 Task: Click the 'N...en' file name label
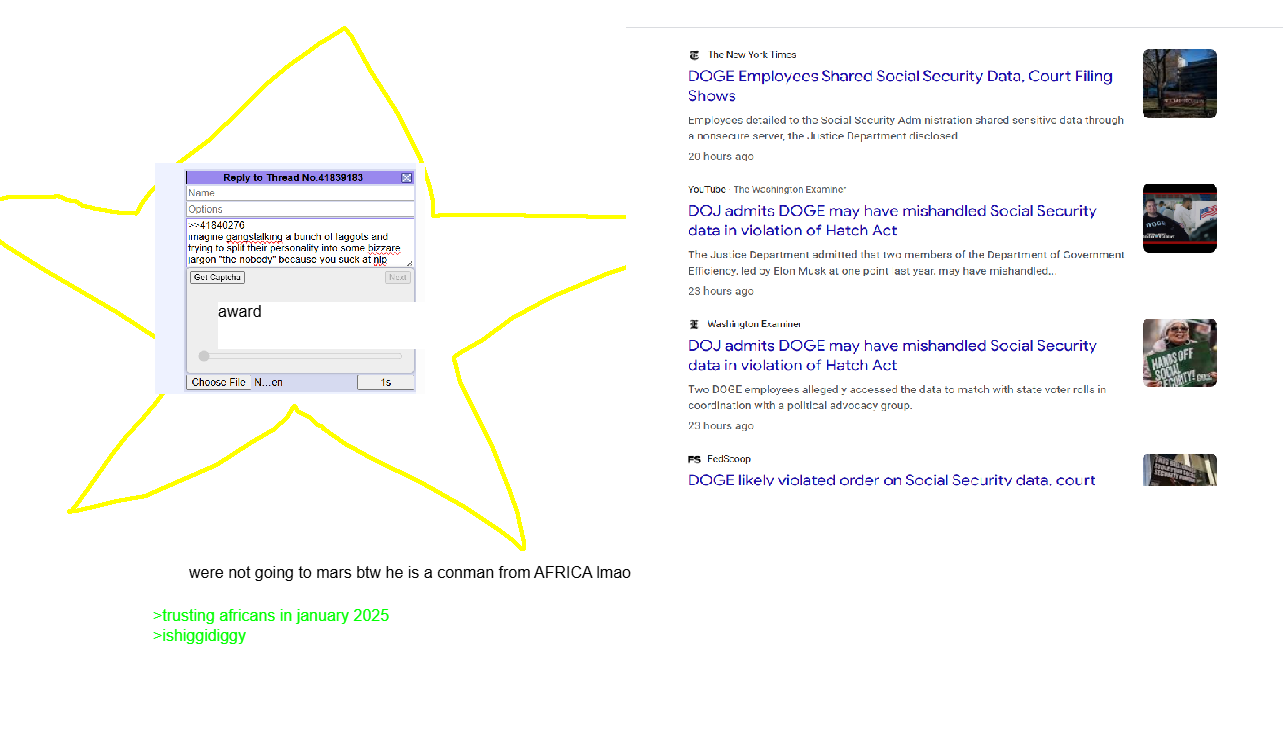268,382
